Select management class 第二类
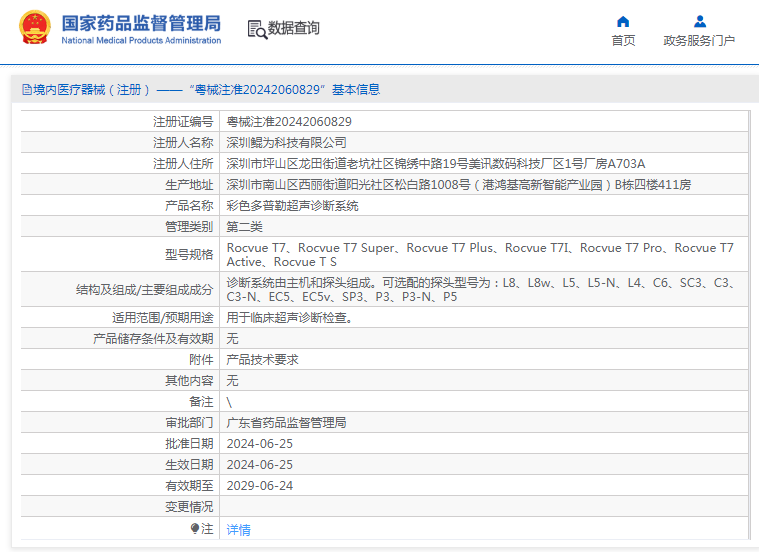Screen dimensions: 759x552 (244, 227)
